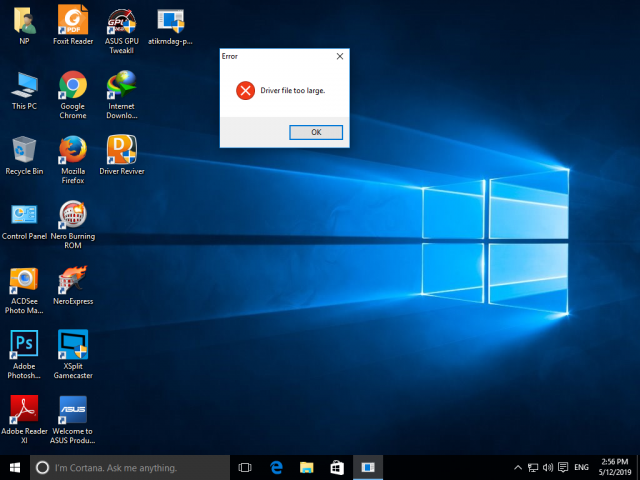The image size is (640, 480).
Task: Click OK in the Error dialog
Action: (316, 132)
